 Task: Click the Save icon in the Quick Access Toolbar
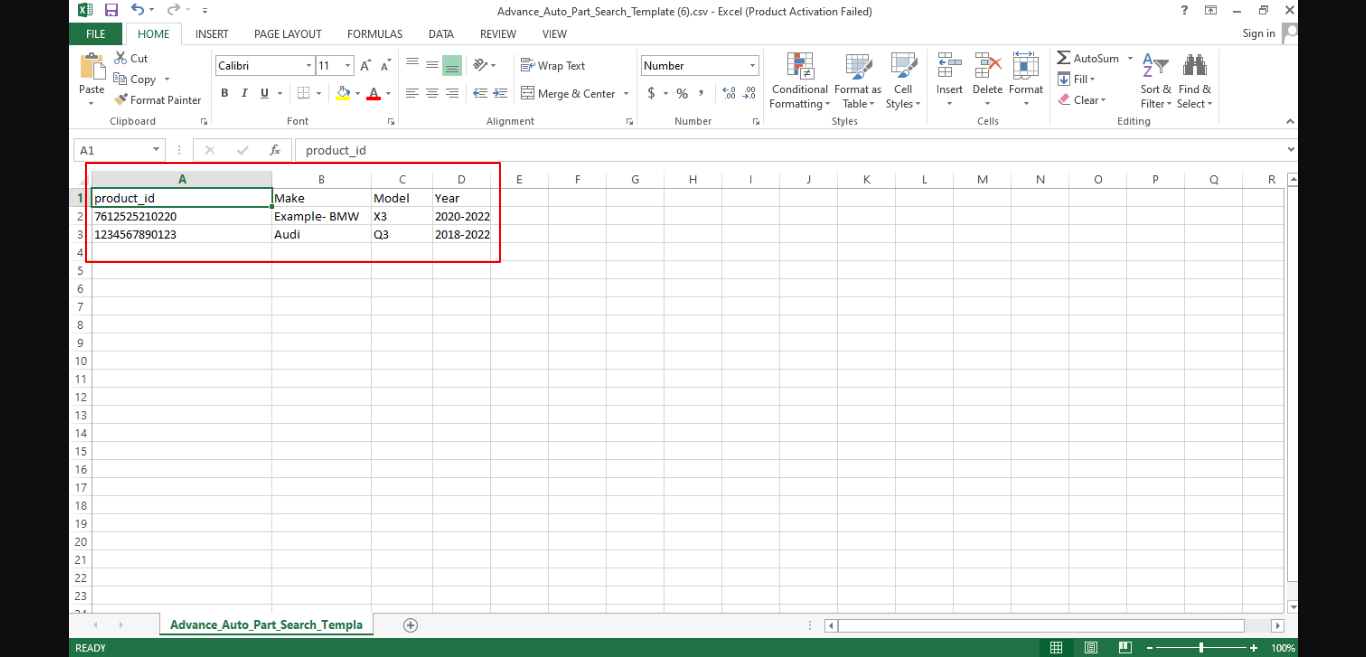(111, 10)
